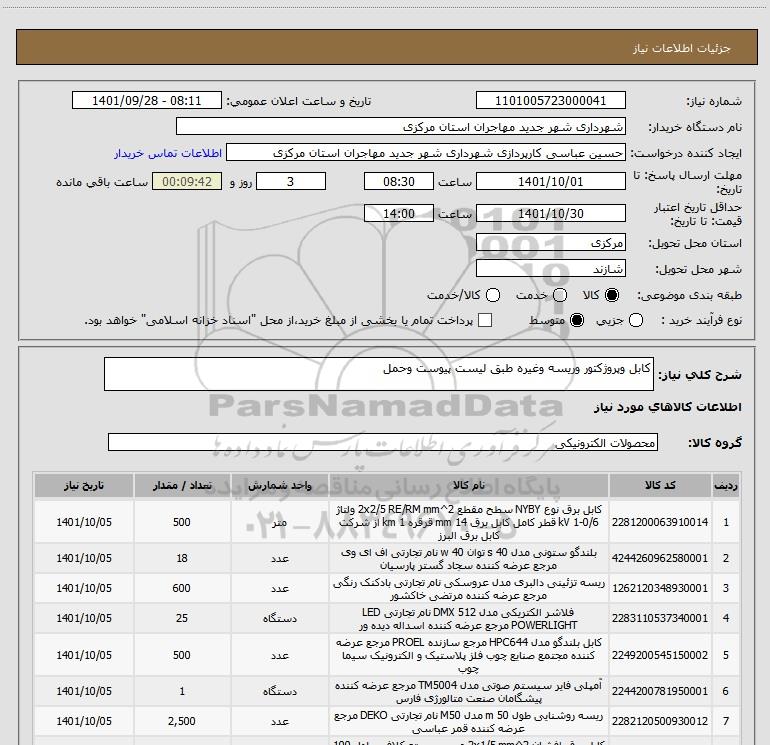This screenshot has width=770, height=745.
Task: Click the کد کالا column header
Action: (x=660, y=485)
